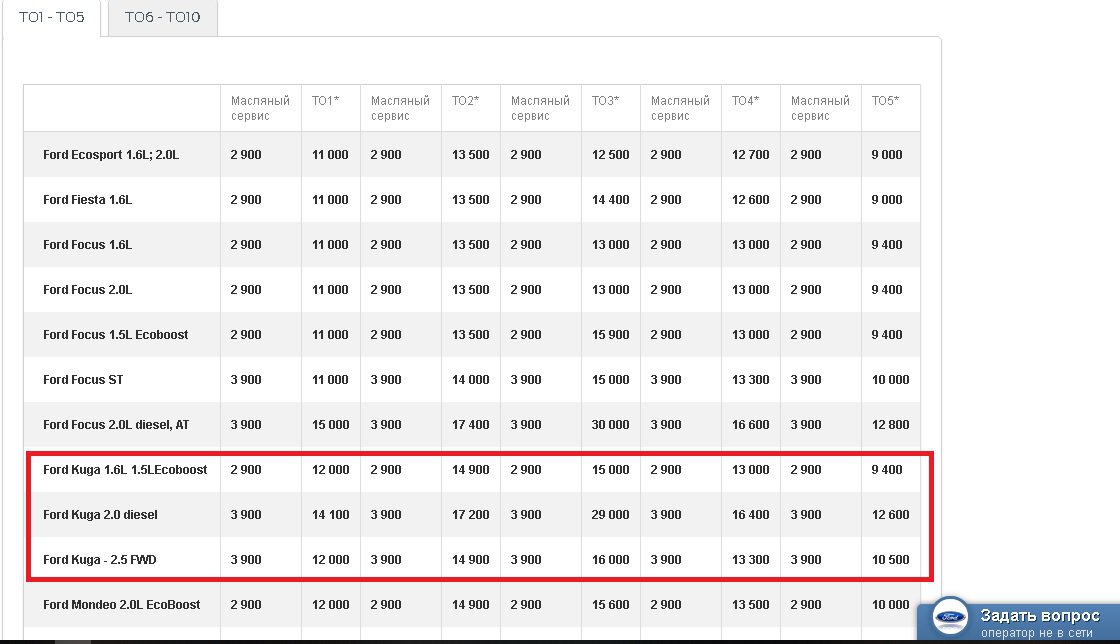Click Ford Kuga 2.0 diesel ТО4 price 16 400
This screenshot has width=1120, height=644.
750,514
